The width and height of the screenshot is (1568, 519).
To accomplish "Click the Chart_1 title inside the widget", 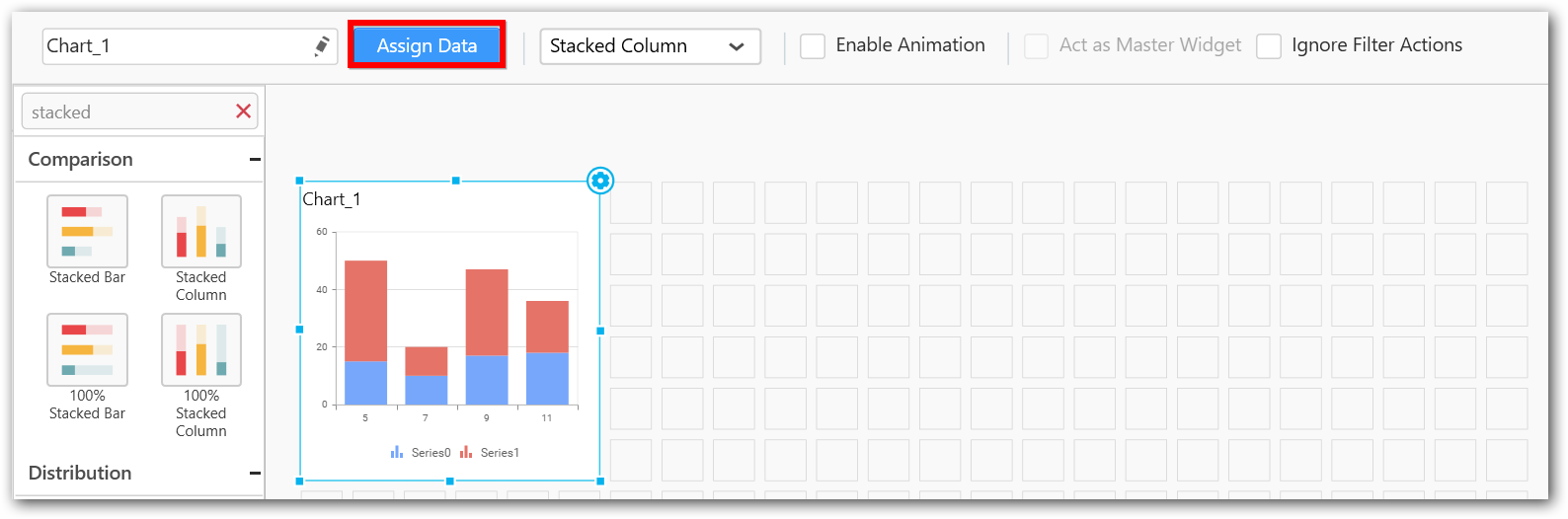I will pyautogui.click(x=332, y=199).
